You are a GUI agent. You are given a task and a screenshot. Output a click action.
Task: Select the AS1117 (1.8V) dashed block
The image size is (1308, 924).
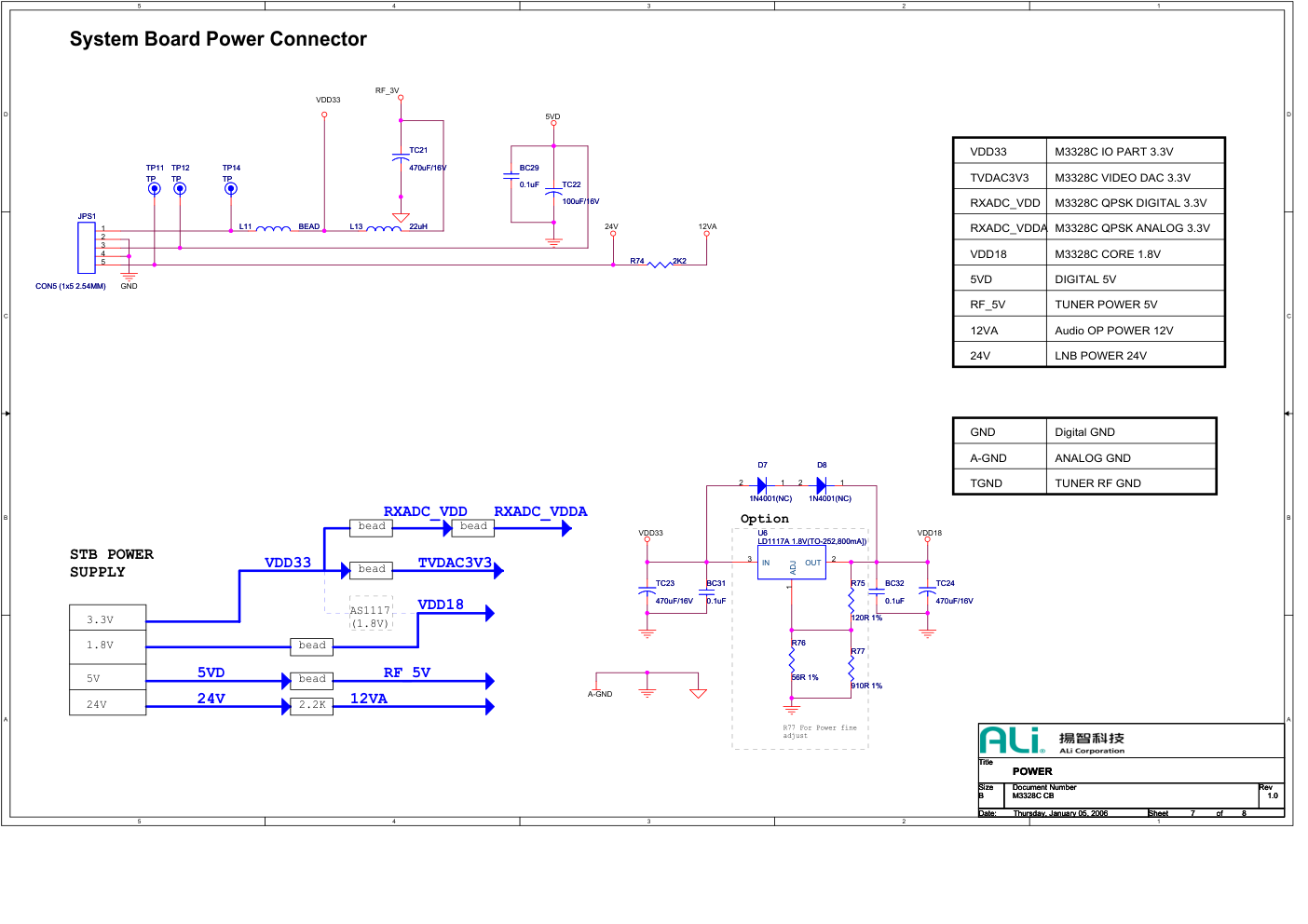click(370, 616)
